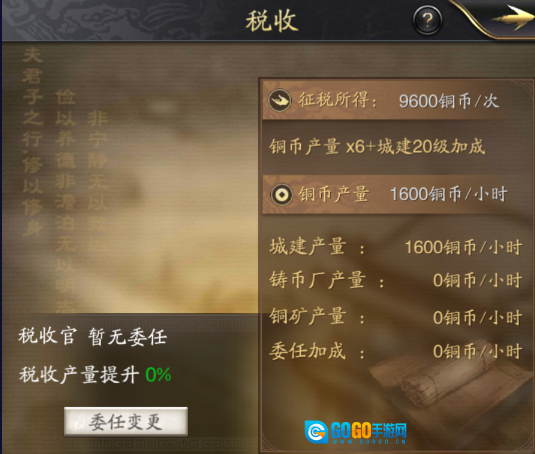Click the 铜矿产量 entry
535x454 pixels.
tap(396, 317)
